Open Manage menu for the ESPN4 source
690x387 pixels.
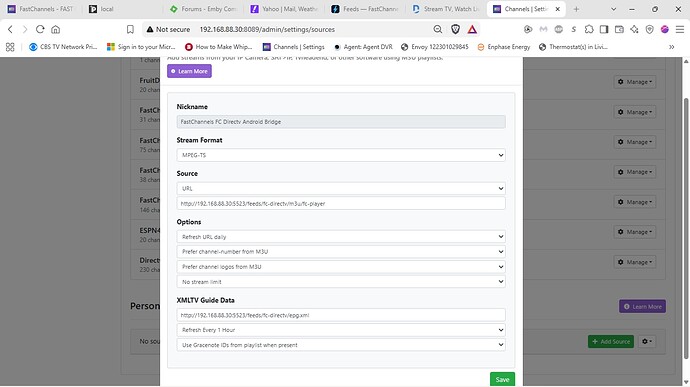(x=635, y=232)
